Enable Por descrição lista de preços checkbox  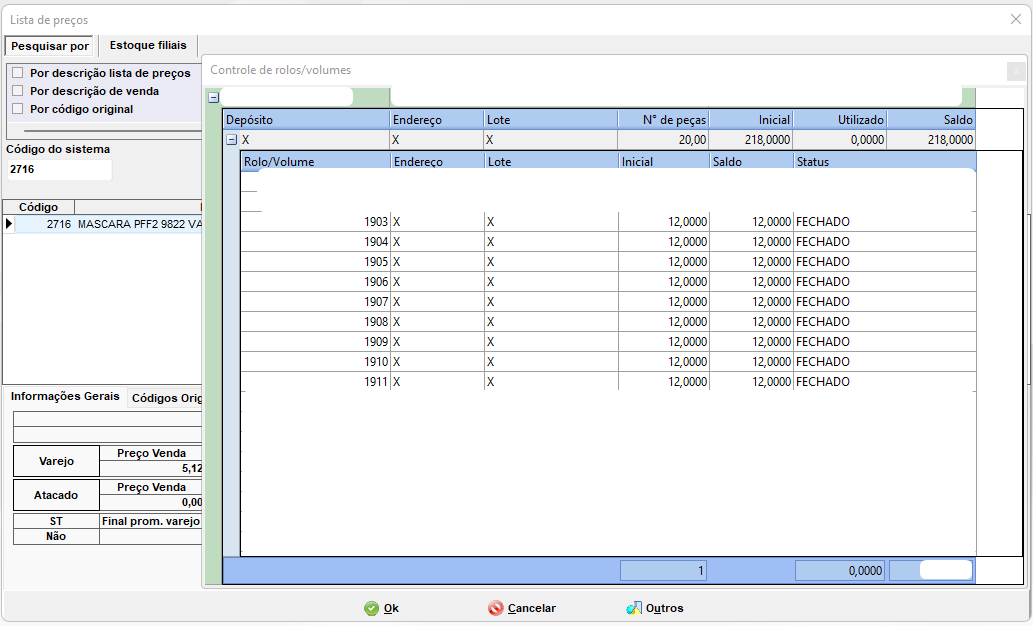[17, 73]
